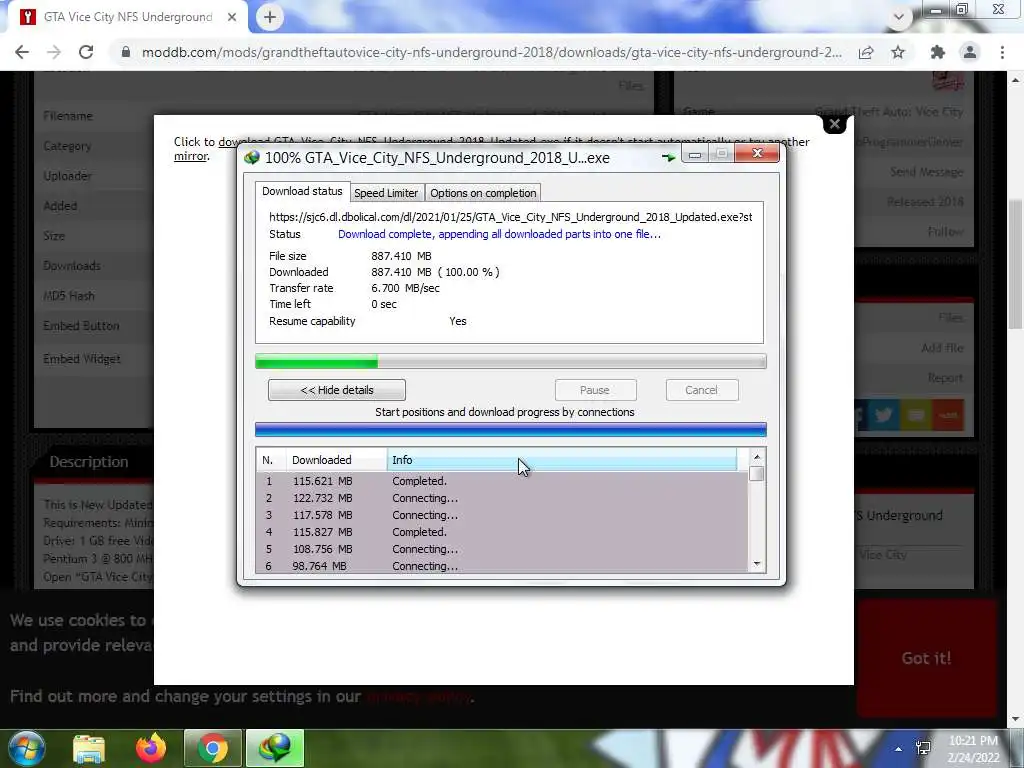
Task: Click the Chrome forward arrow
Action: (54, 52)
